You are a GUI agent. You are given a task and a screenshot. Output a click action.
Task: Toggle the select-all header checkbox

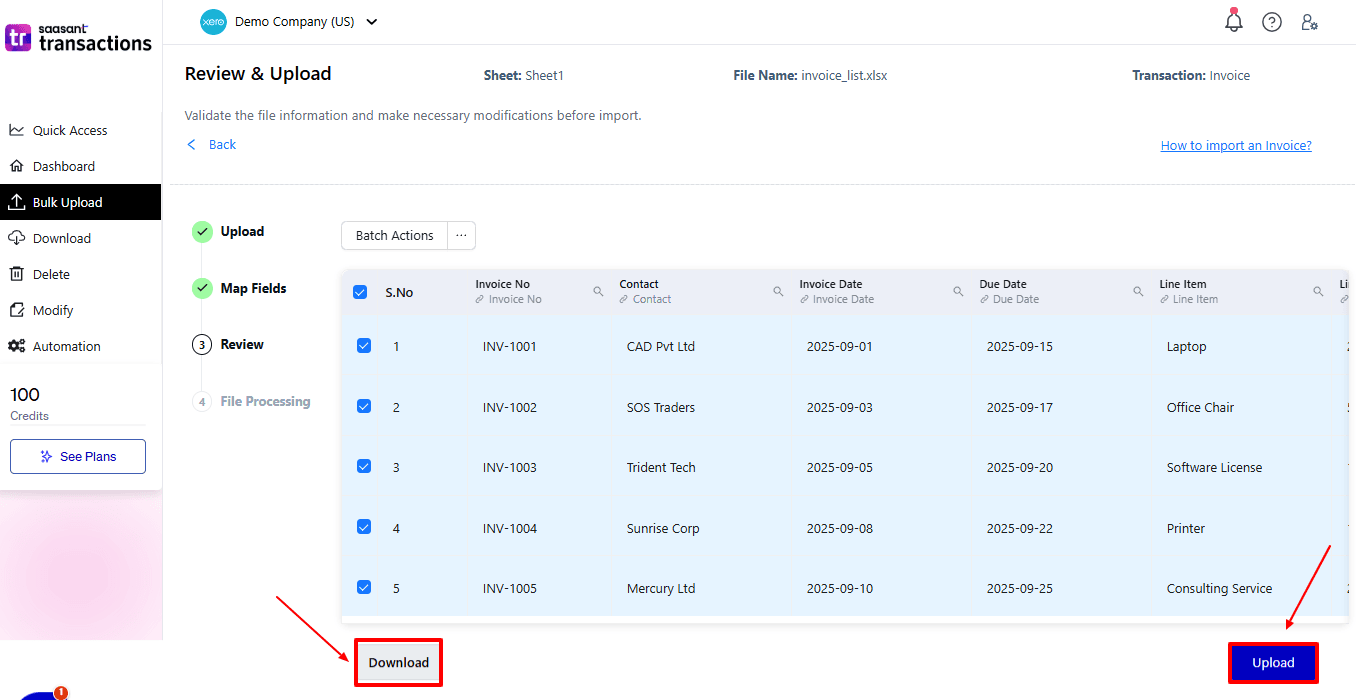point(360,292)
